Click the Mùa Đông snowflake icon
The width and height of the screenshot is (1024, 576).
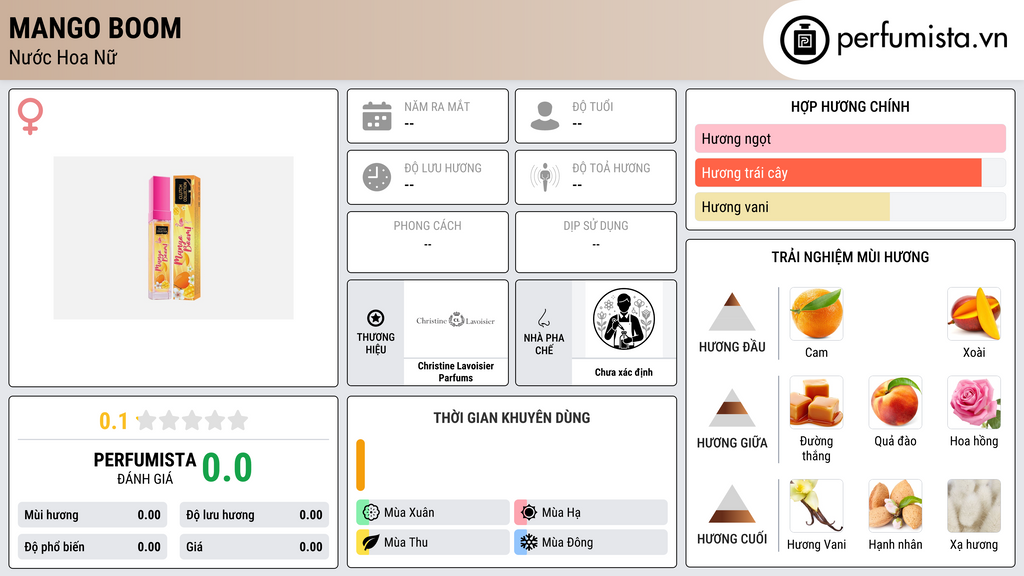pyautogui.click(x=529, y=542)
